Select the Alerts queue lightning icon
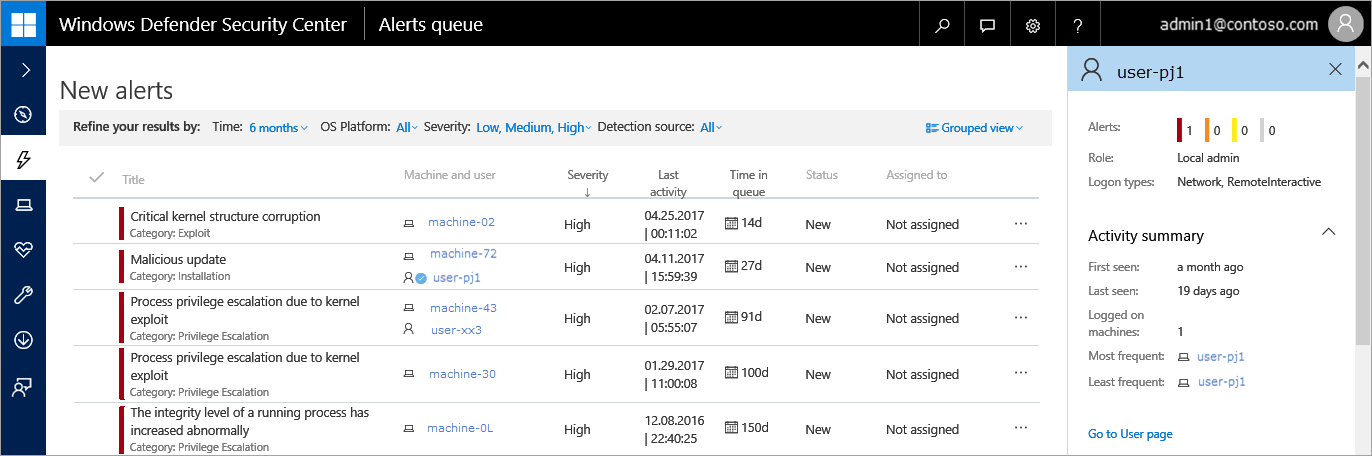Screen dimensions: 1372x456 point(23,159)
